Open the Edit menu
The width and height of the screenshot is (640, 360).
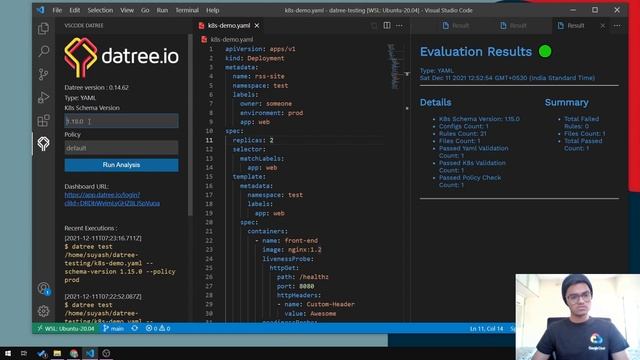75,10
